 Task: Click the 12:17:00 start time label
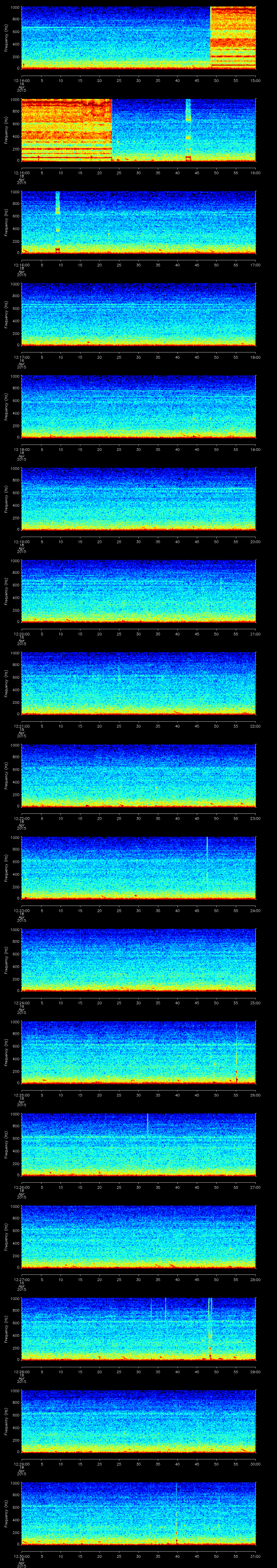[21, 357]
